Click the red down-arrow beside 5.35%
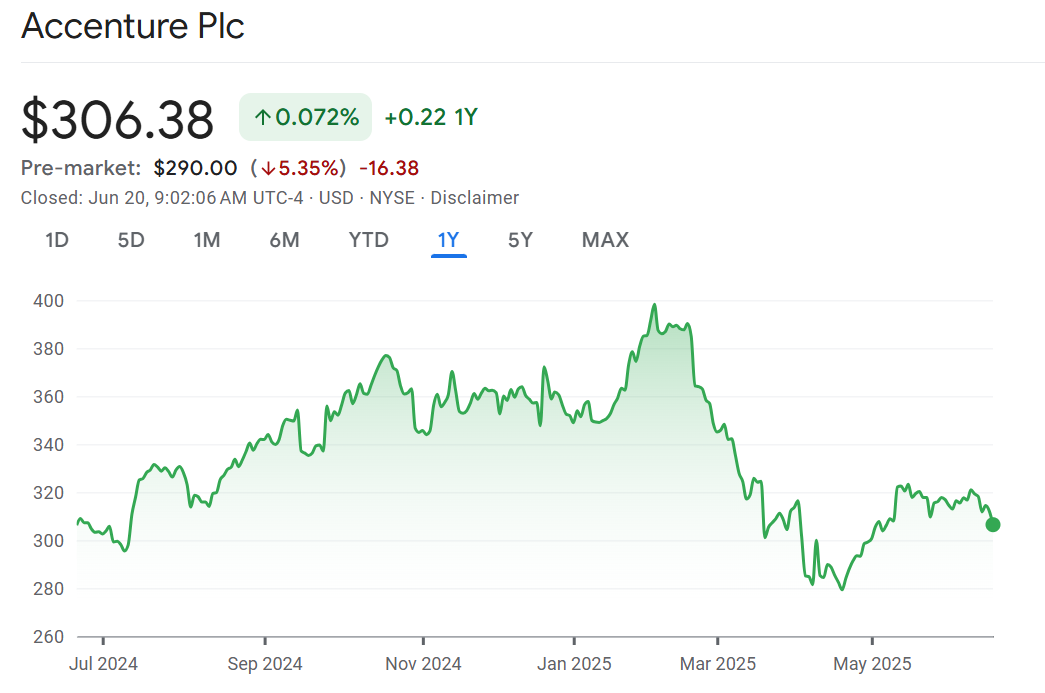This screenshot has width=1045, height=693. [x=268, y=168]
